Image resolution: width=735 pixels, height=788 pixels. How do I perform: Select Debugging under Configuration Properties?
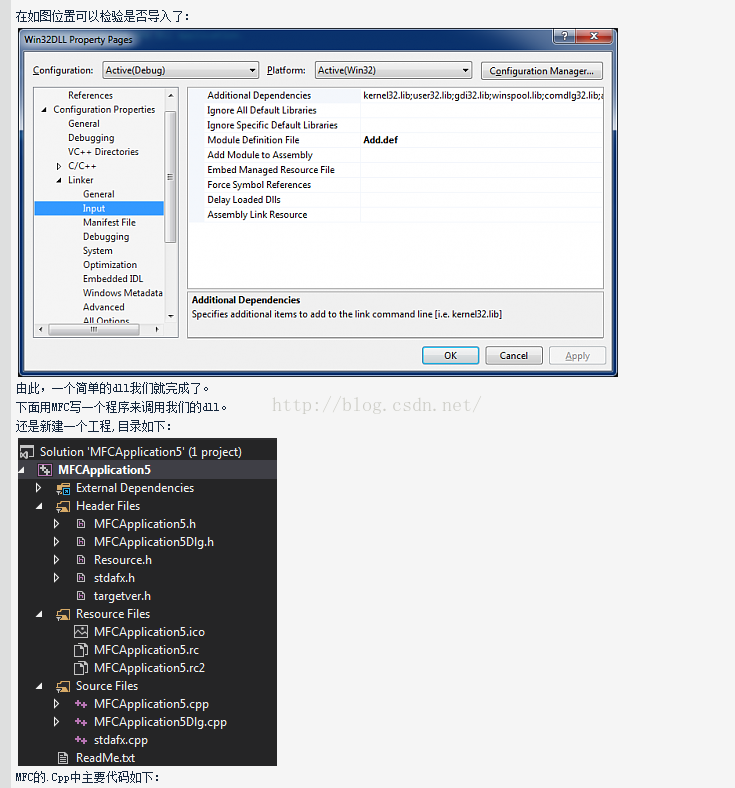pos(91,138)
